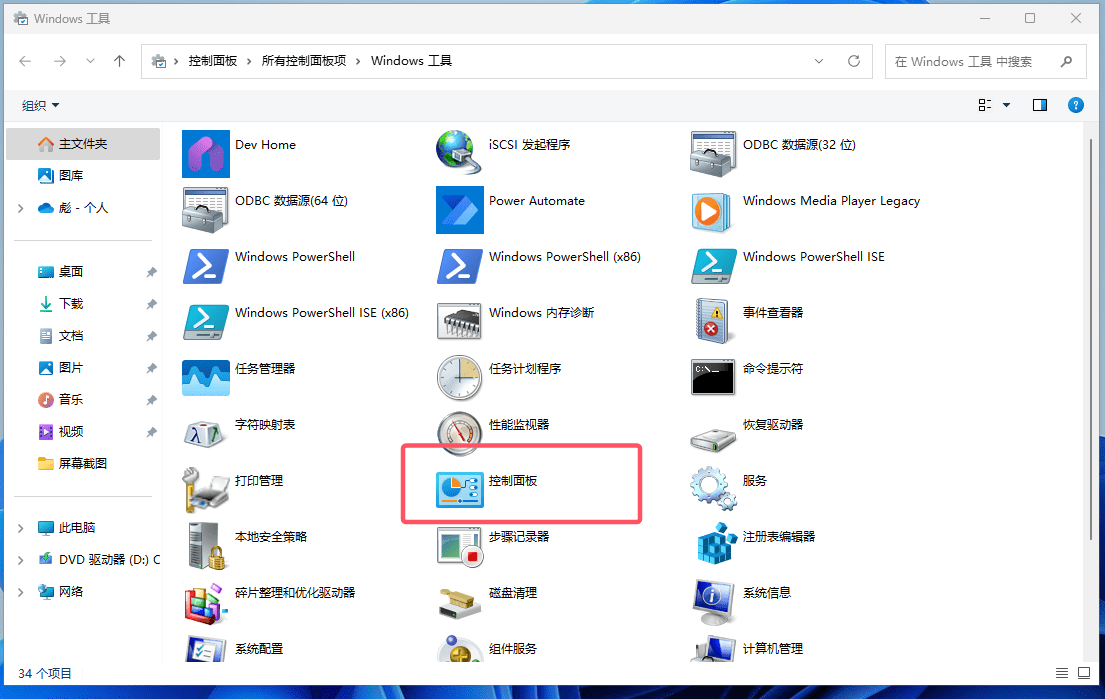Open 任务管理器 icon
Screen dimensions: 1105x699
point(206,378)
